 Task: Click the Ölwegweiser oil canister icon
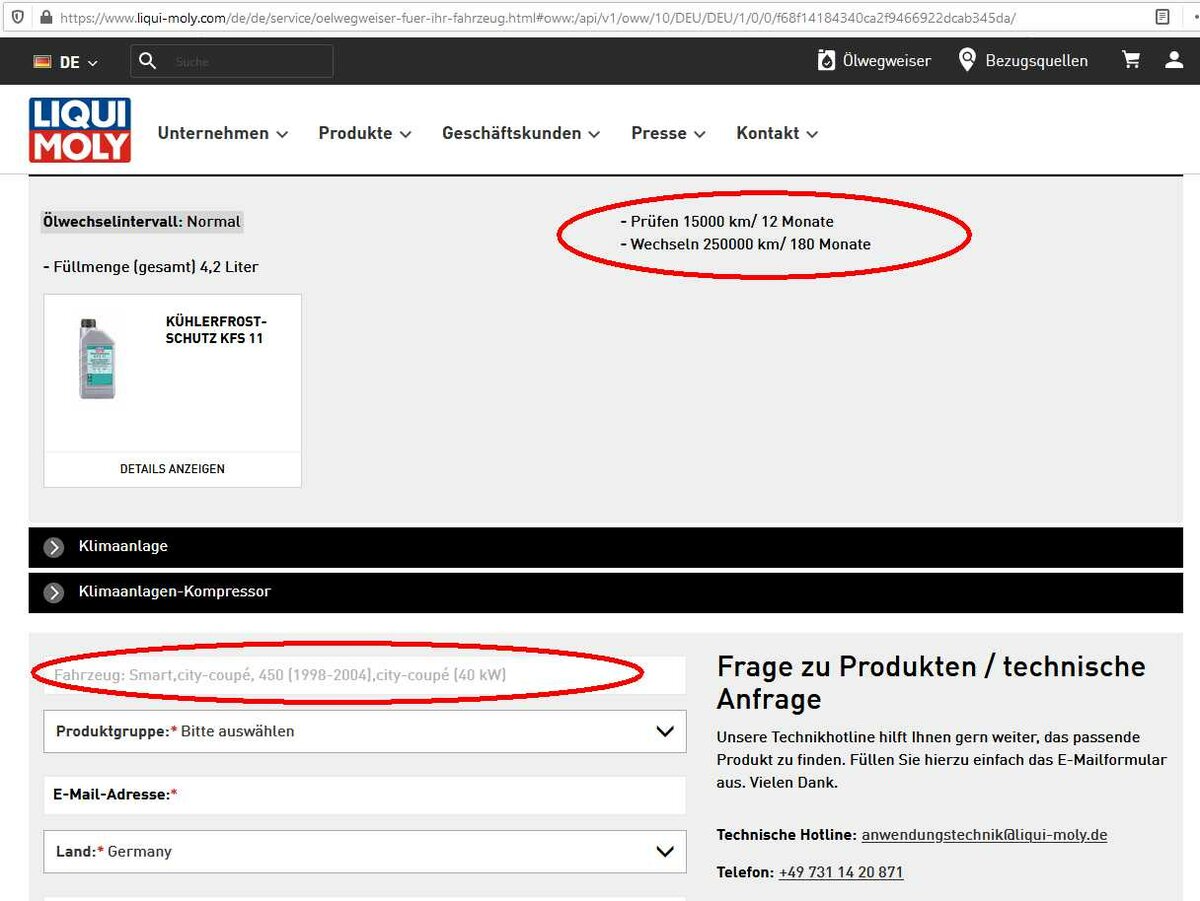pyautogui.click(x=826, y=61)
